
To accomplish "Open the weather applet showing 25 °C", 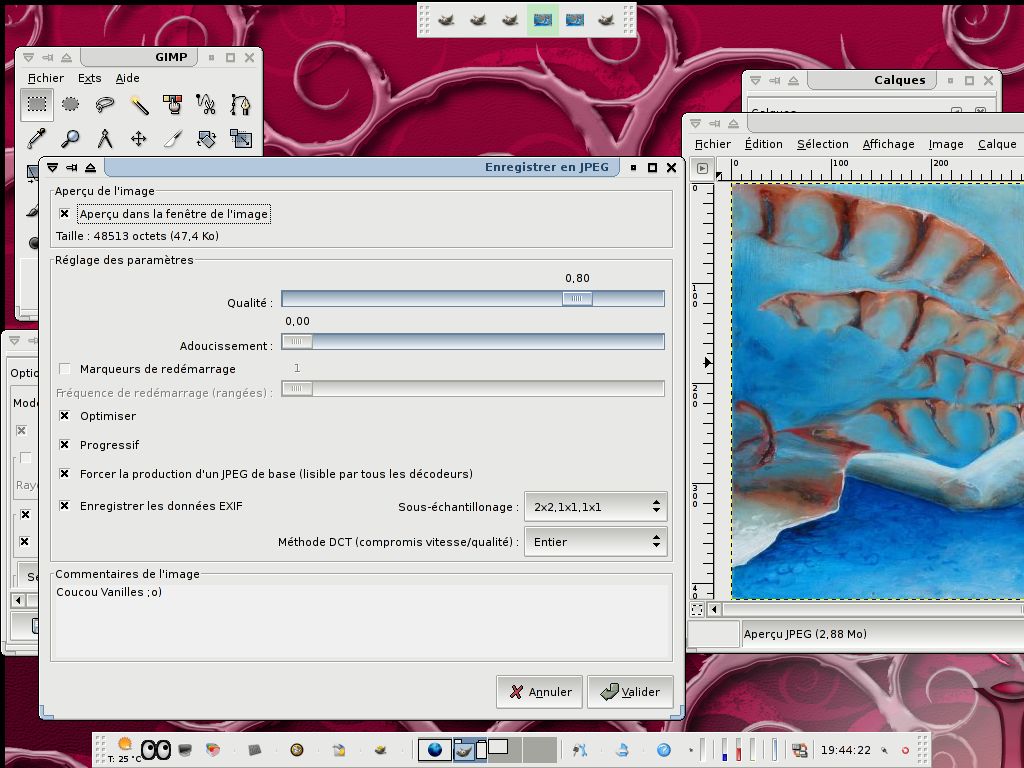I will coord(125,750).
